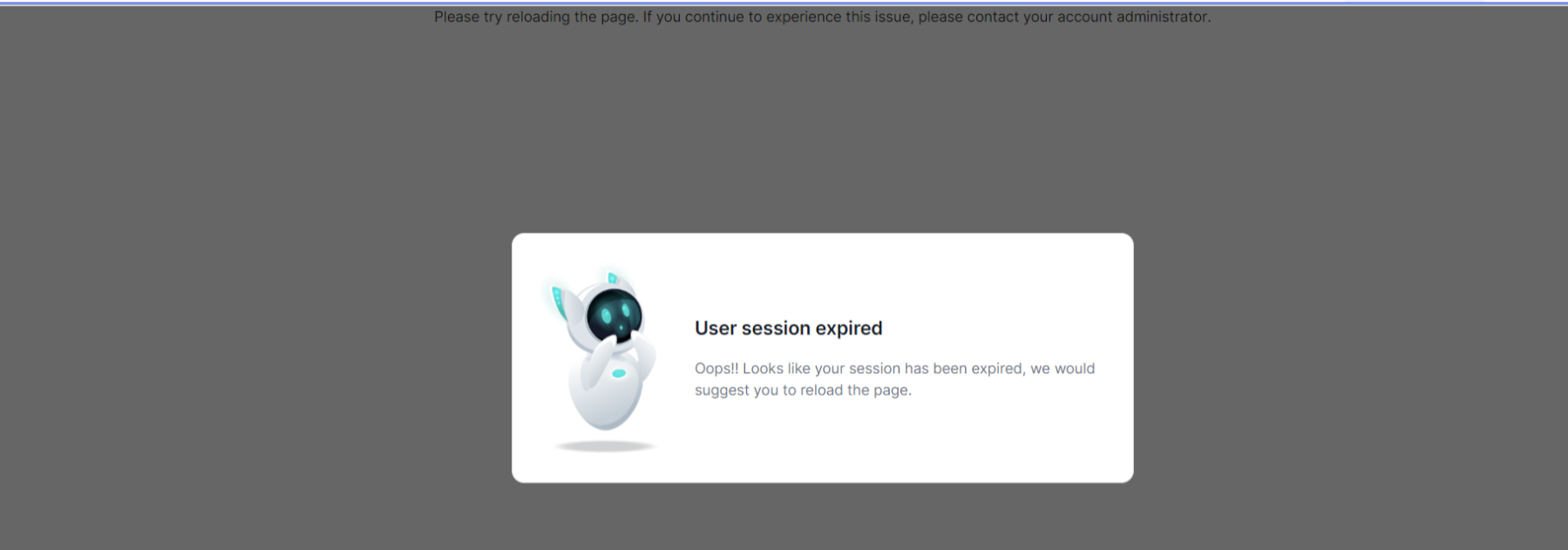Click the shadow beneath the robot
The height and width of the screenshot is (550, 1568).
605,446
